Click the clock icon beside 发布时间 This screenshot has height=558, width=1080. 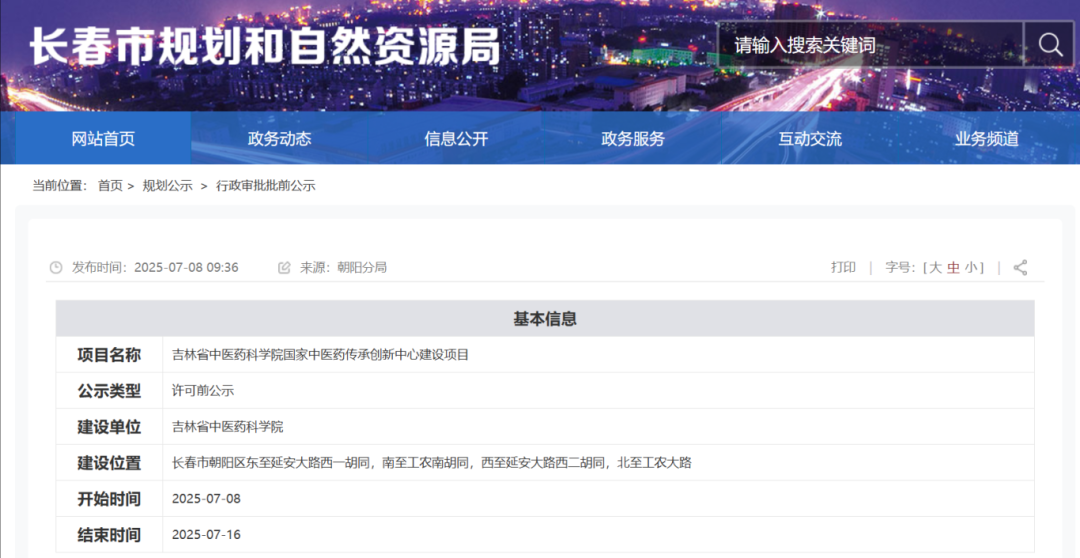(56, 267)
